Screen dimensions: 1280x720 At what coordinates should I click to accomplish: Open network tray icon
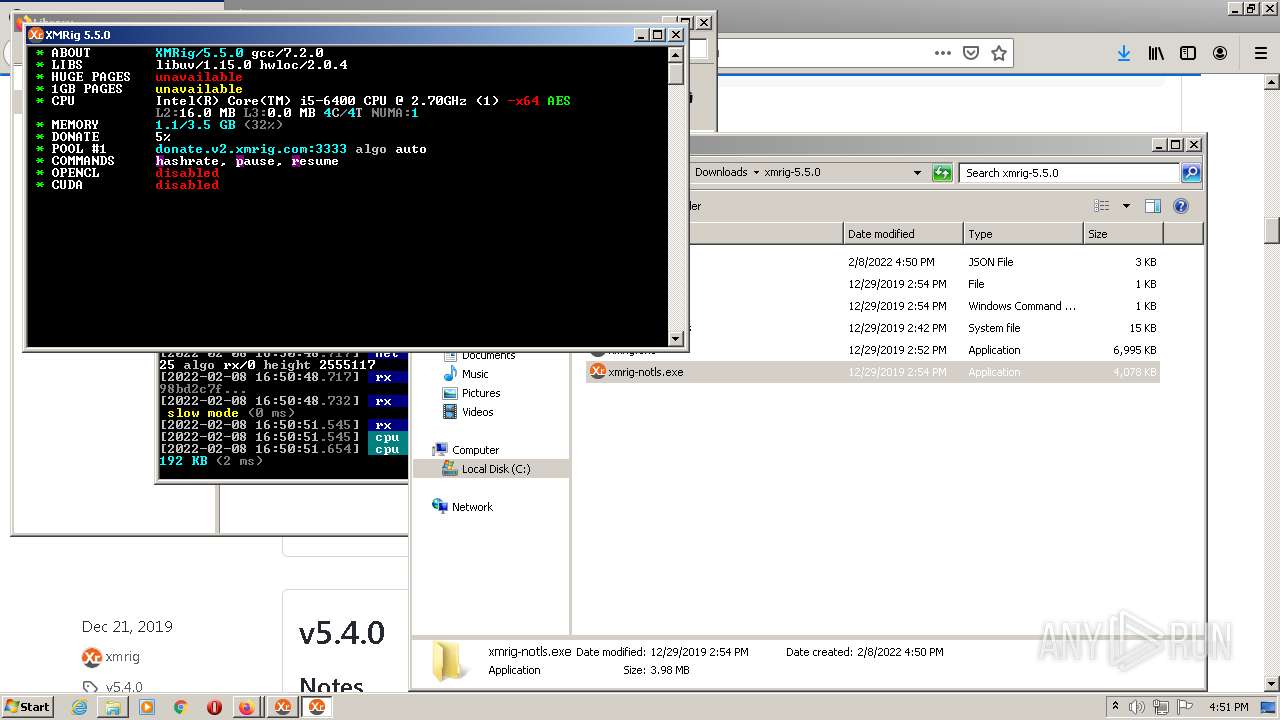(1163, 706)
